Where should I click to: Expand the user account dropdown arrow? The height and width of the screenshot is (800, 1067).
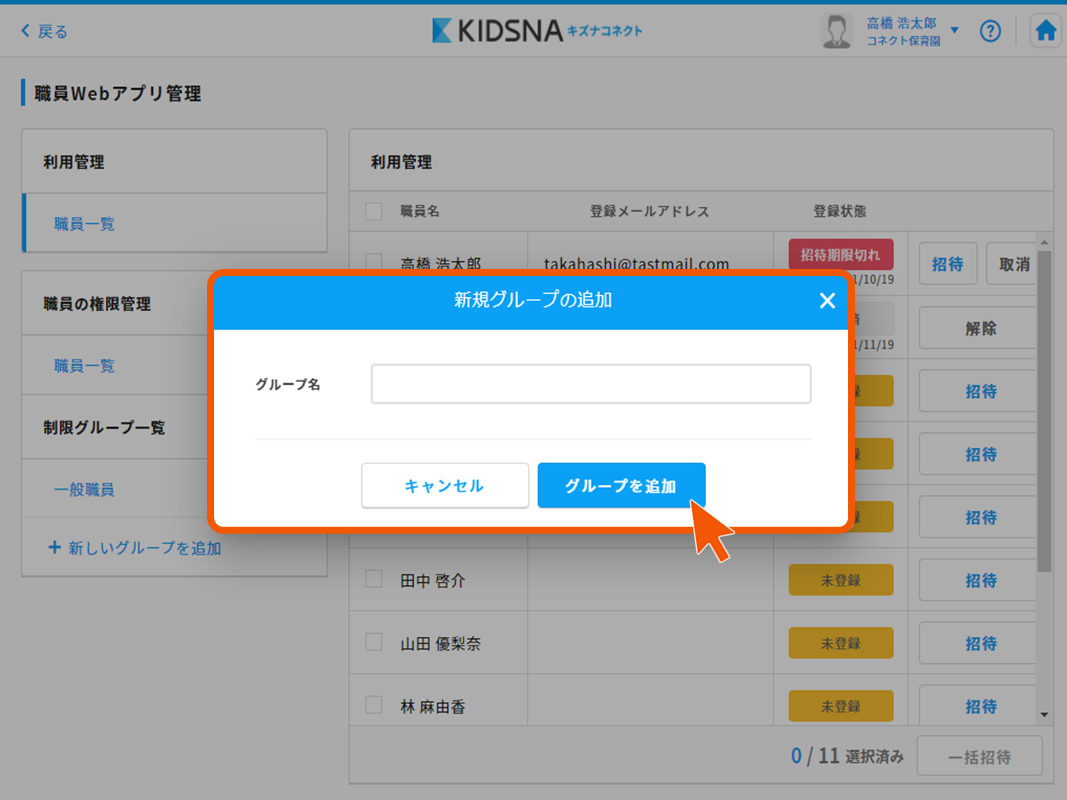954,31
